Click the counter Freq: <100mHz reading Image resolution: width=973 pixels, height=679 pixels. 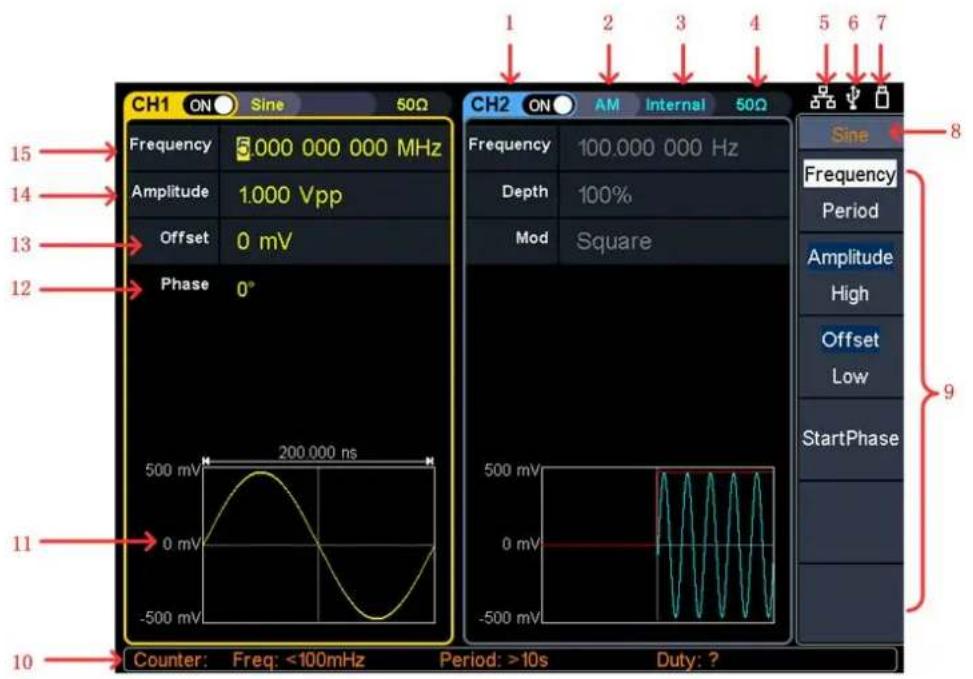point(298,660)
